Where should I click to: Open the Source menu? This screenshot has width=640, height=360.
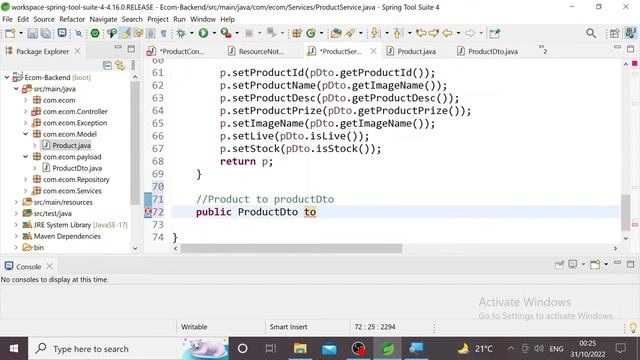[x=44, y=19]
